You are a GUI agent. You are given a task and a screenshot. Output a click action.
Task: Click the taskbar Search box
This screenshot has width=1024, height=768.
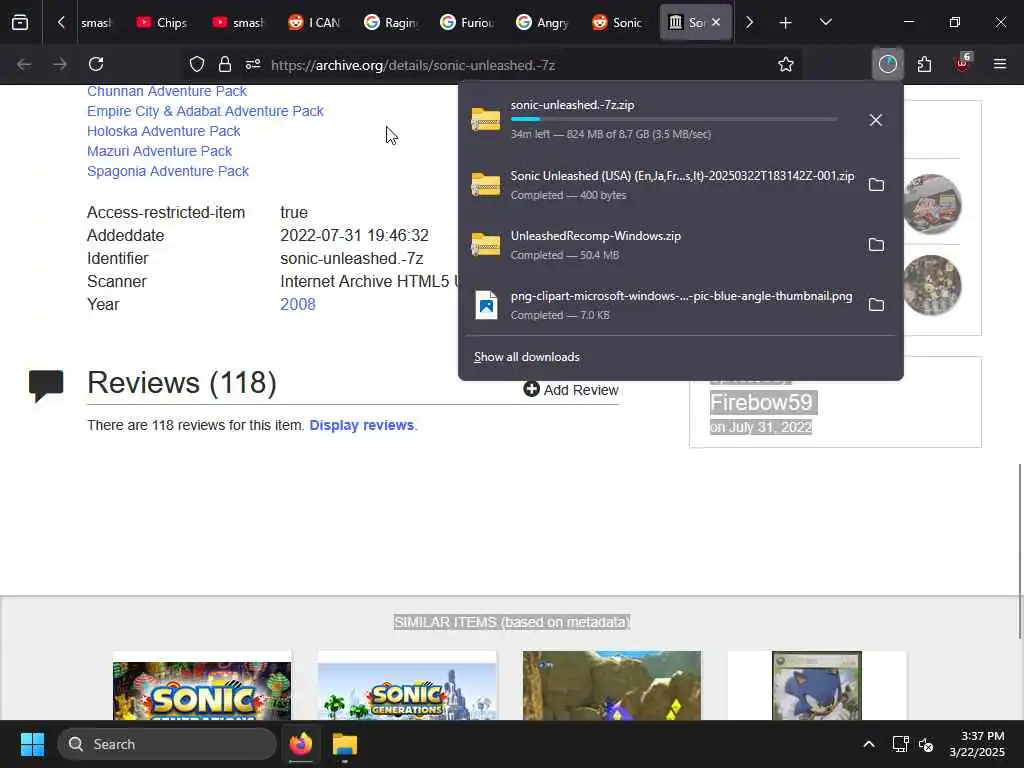[x=167, y=744]
